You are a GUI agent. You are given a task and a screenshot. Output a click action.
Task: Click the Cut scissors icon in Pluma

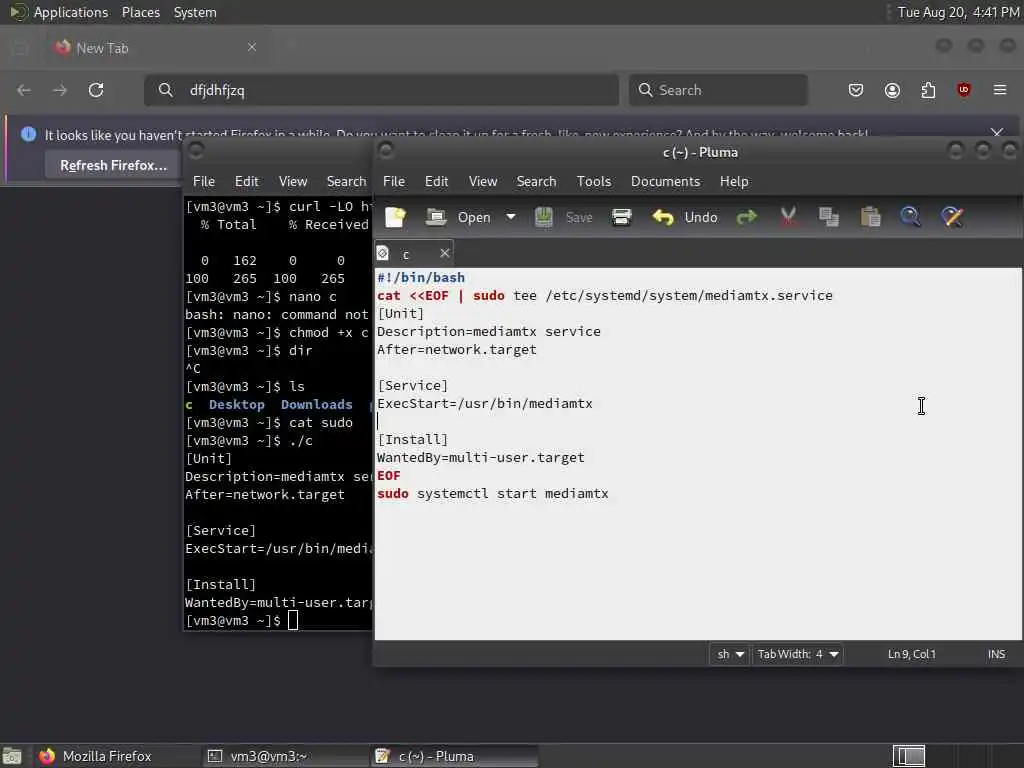(788, 217)
